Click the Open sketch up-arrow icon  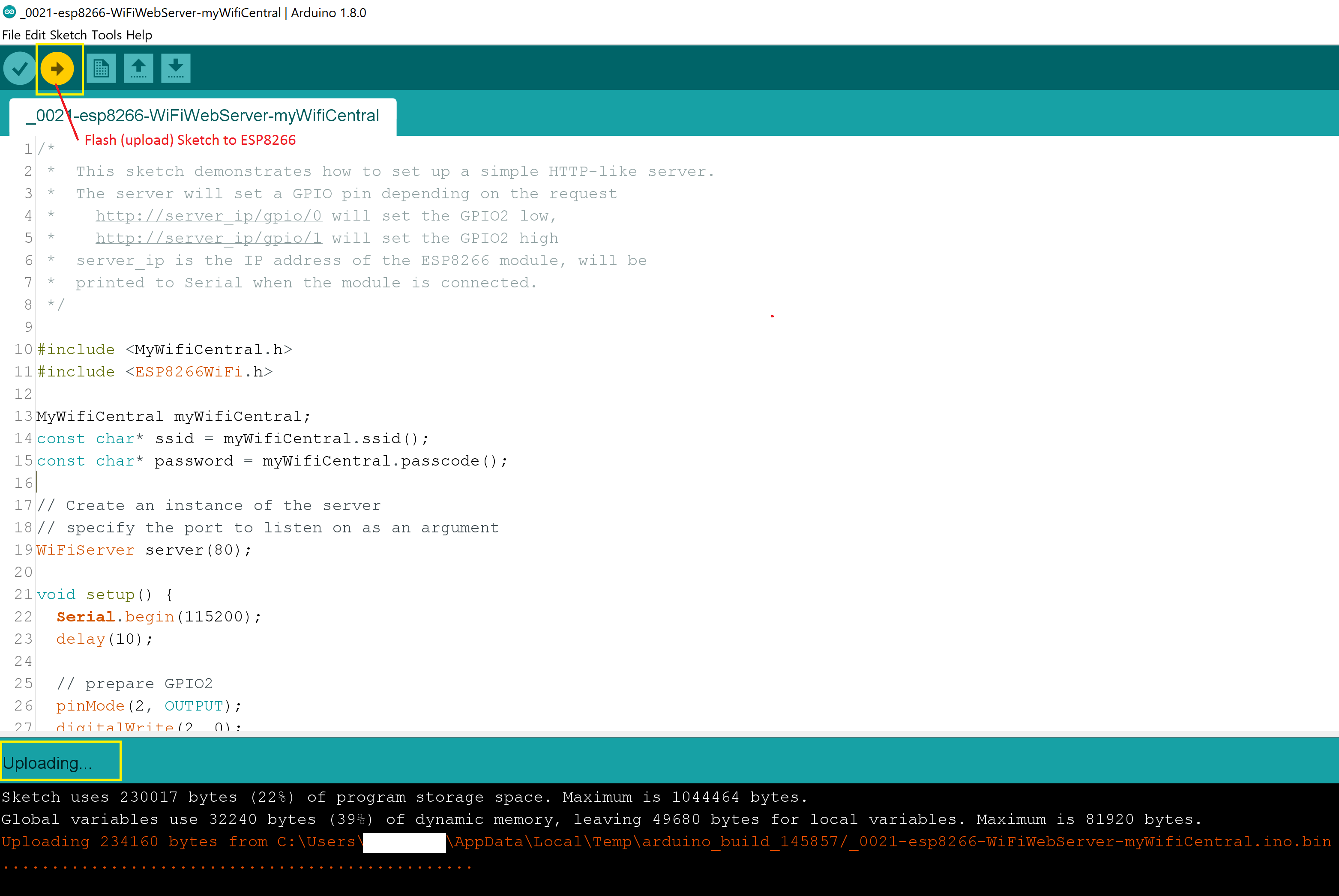pyautogui.click(x=138, y=69)
